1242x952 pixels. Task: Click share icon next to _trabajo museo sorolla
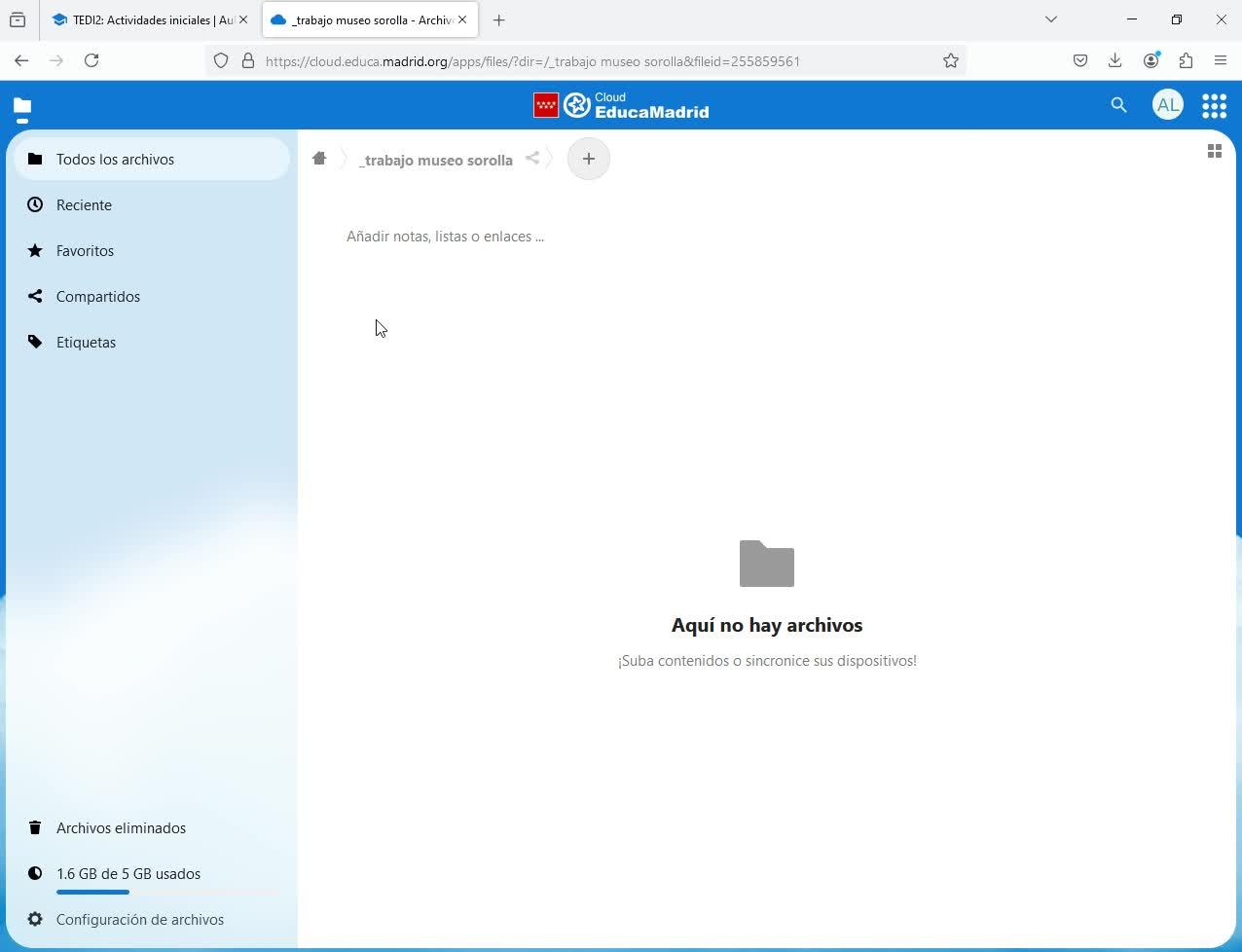pos(532,159)
